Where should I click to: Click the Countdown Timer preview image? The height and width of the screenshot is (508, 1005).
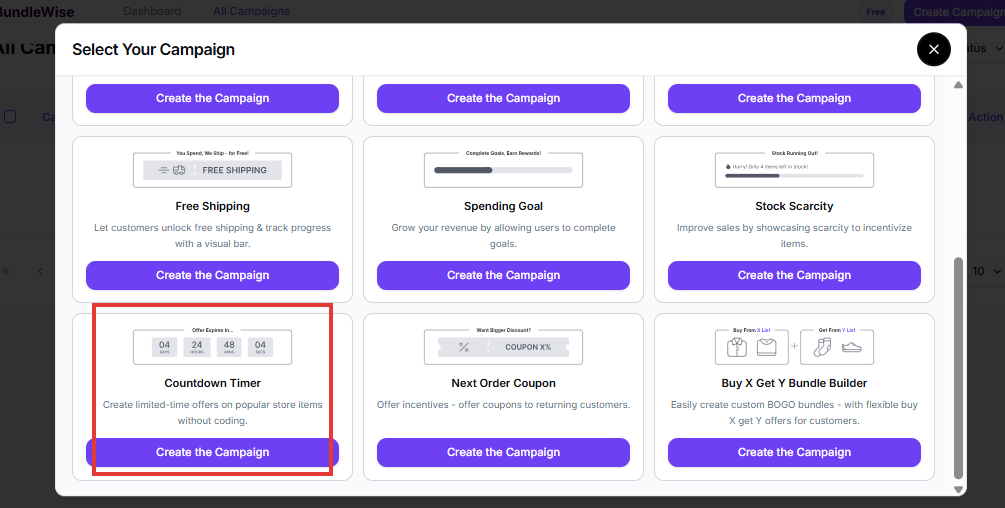[x=212, y=346]
